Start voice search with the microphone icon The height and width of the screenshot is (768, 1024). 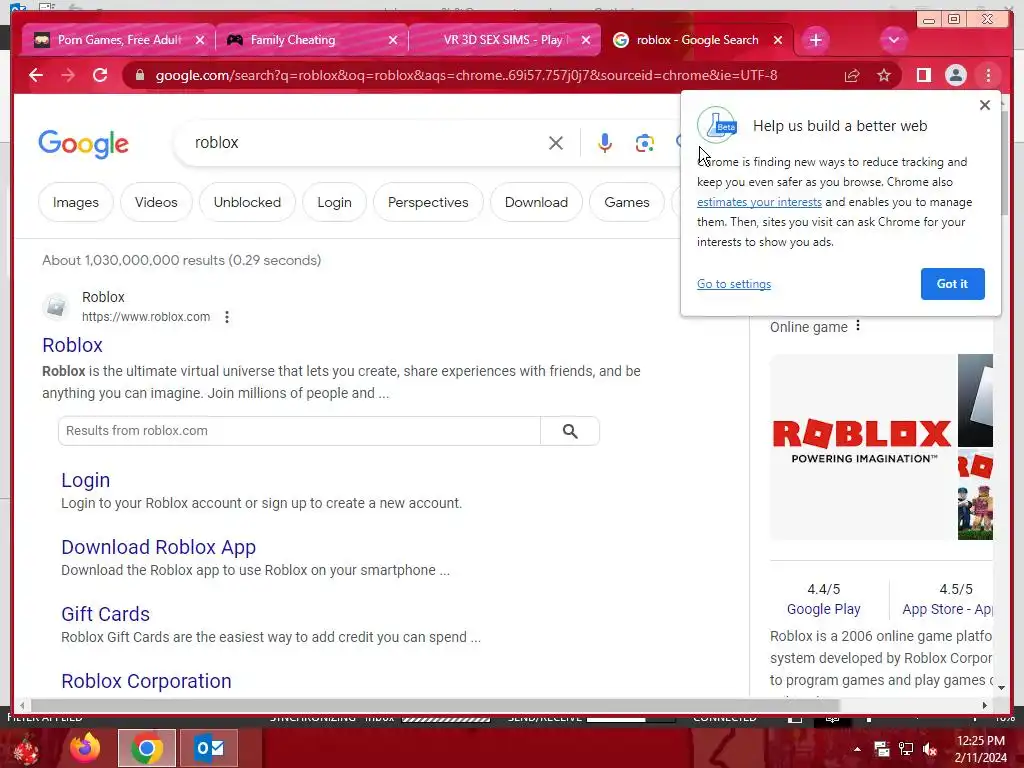click(x=605, y=143)
